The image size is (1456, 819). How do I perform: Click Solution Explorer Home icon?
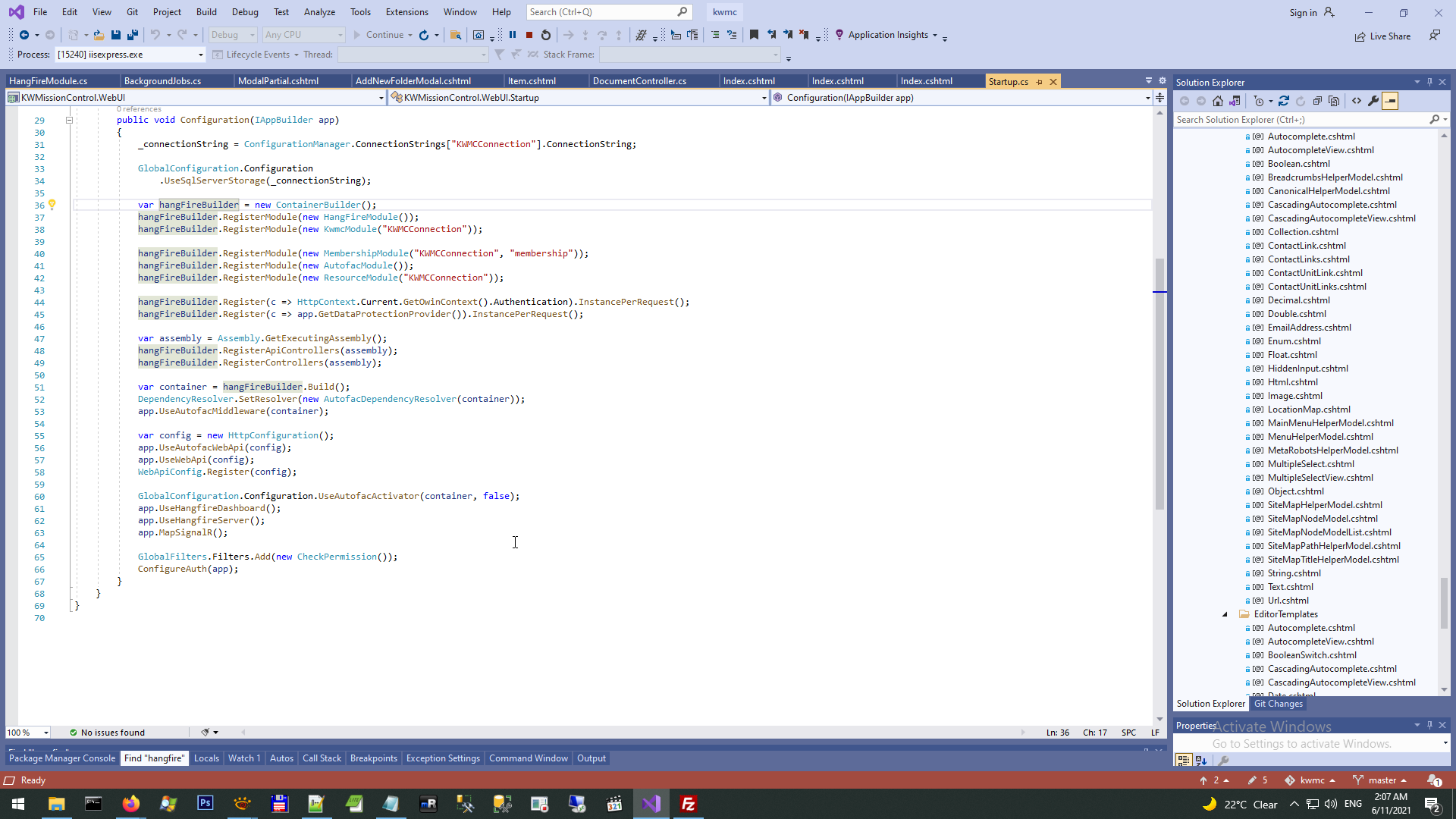(x=1218, y=101)
